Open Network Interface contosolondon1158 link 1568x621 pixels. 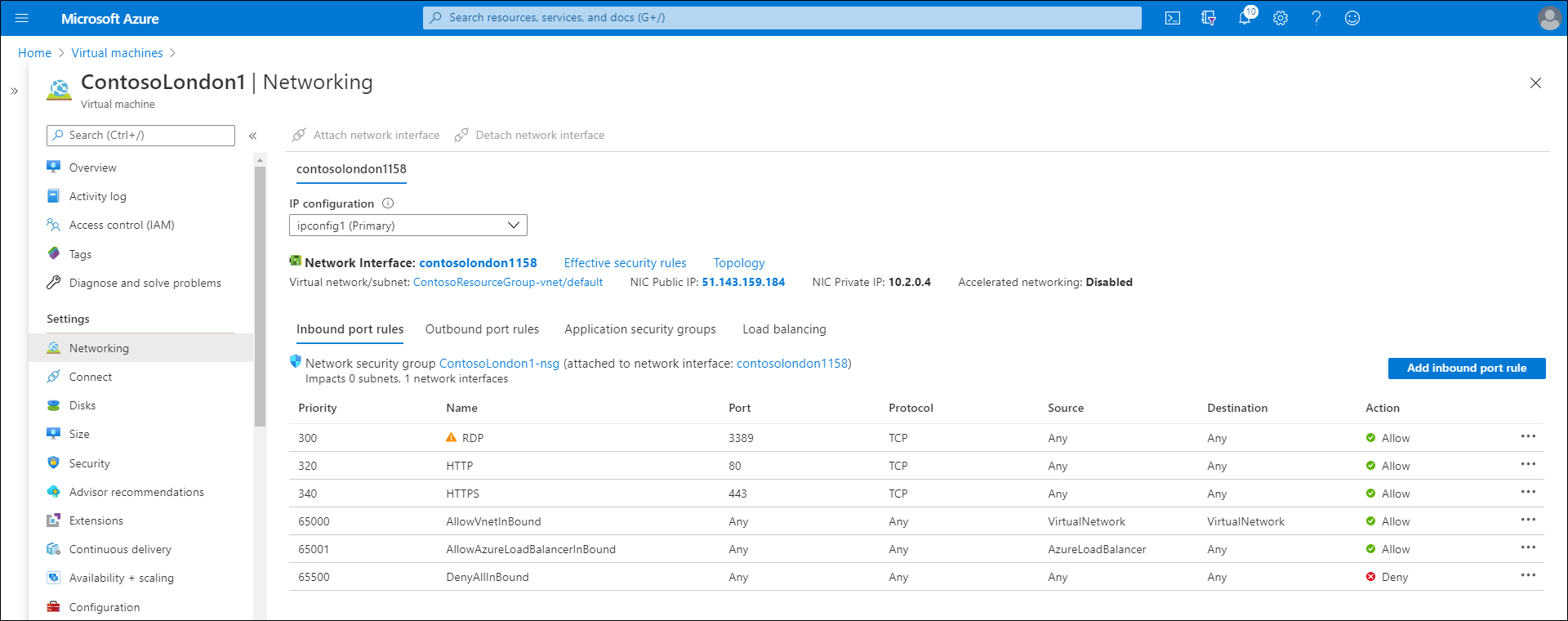(478, 263)
